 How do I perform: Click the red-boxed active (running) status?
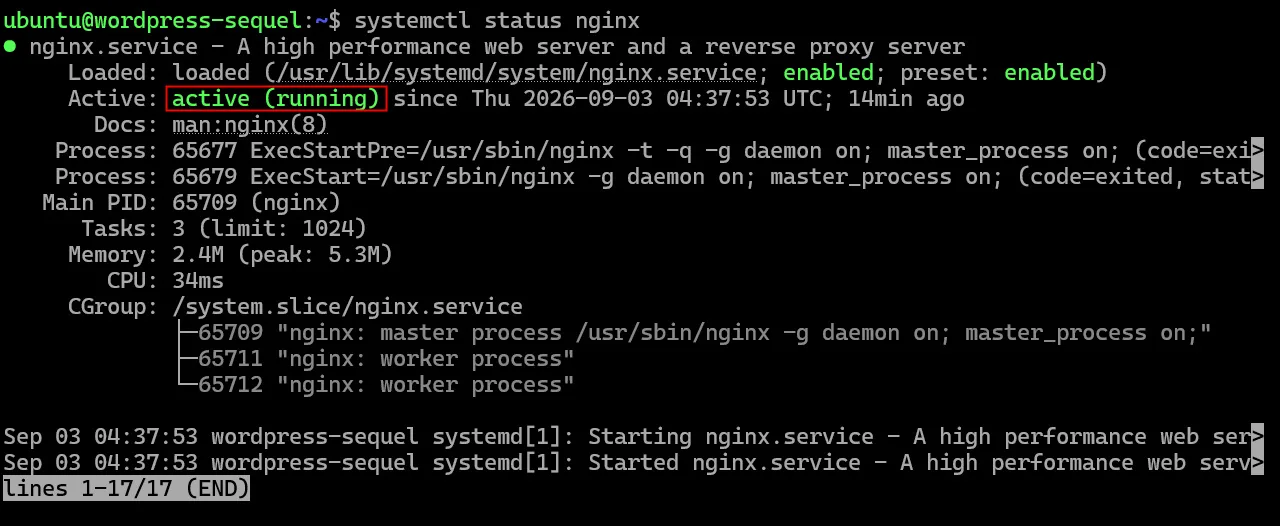pyautogui.click(x=276, y=98)
